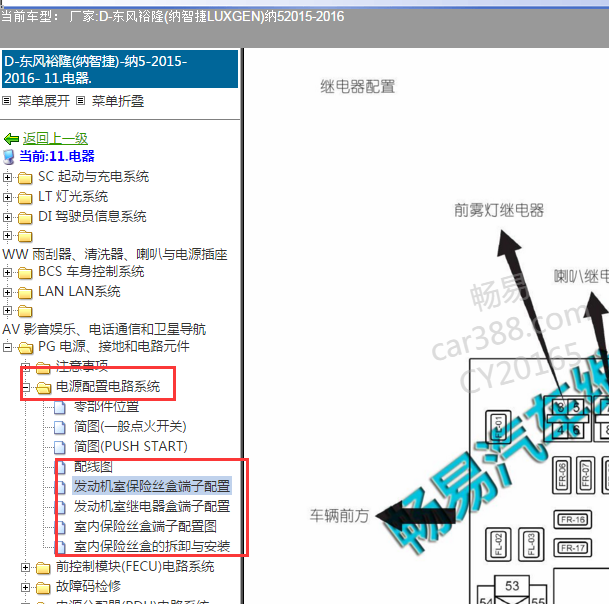Image resolution: width=609 pixels, height=604 pixels.
Task: Click the folder icon of BCS 车身控制系统
Action: pyautogui.click(x=25, y=273)
